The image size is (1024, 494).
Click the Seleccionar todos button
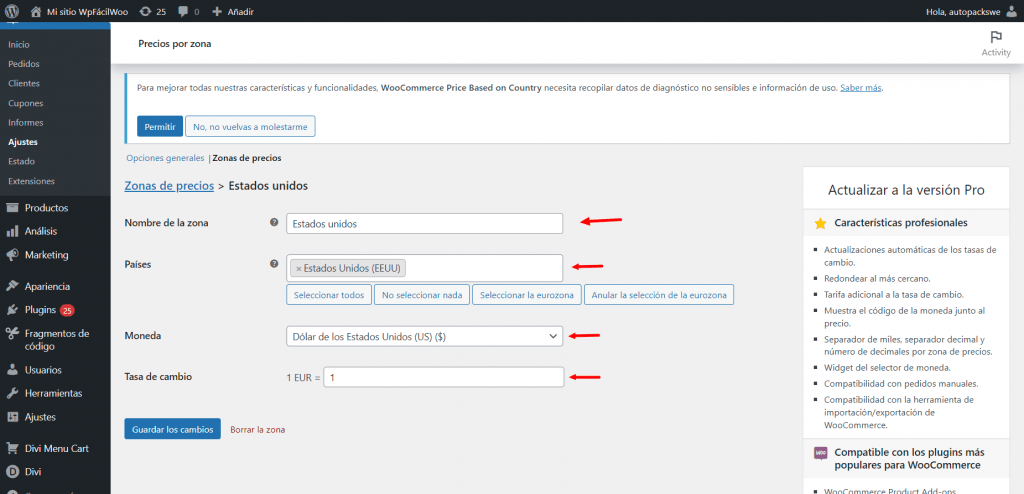point(329,295)
